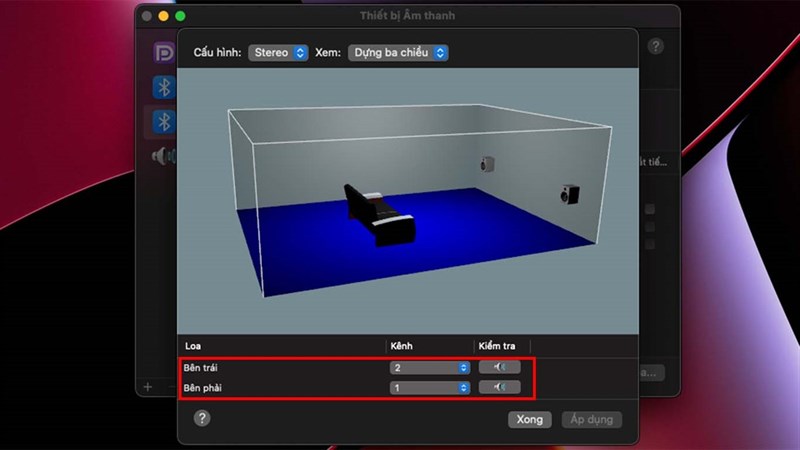Click the Kiểm tra column header
The width and height of the screenshot is (800, 450).
click(497, 346)
